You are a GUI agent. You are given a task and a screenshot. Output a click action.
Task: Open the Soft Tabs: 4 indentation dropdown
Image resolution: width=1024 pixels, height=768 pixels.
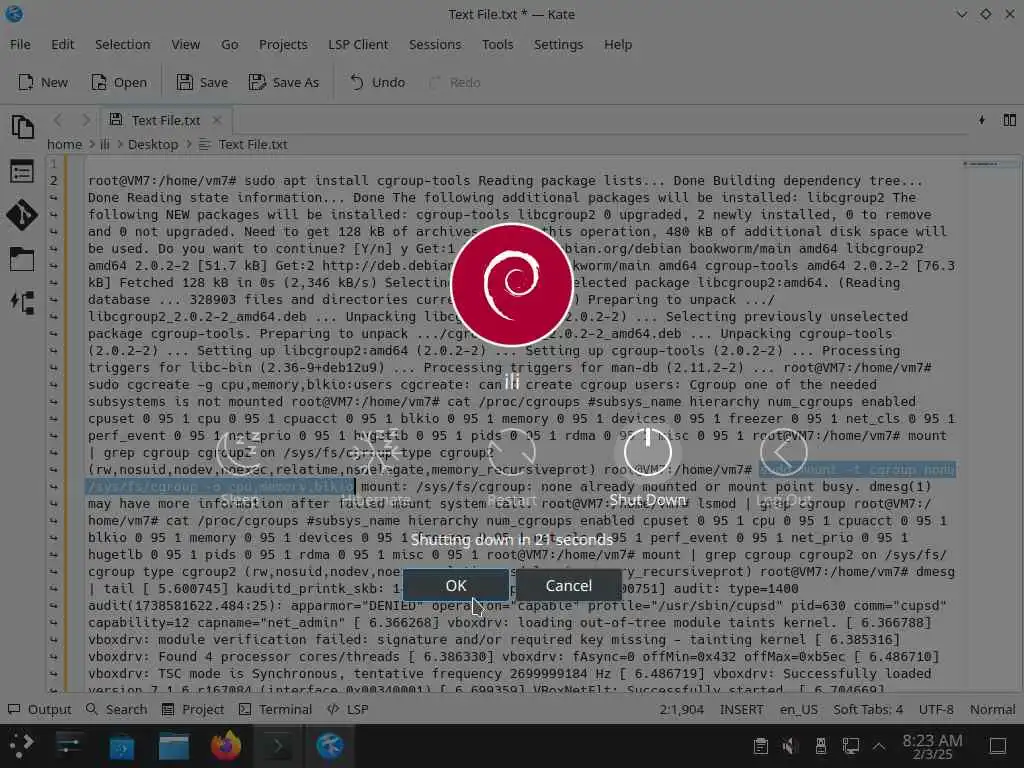pos(868,709)
